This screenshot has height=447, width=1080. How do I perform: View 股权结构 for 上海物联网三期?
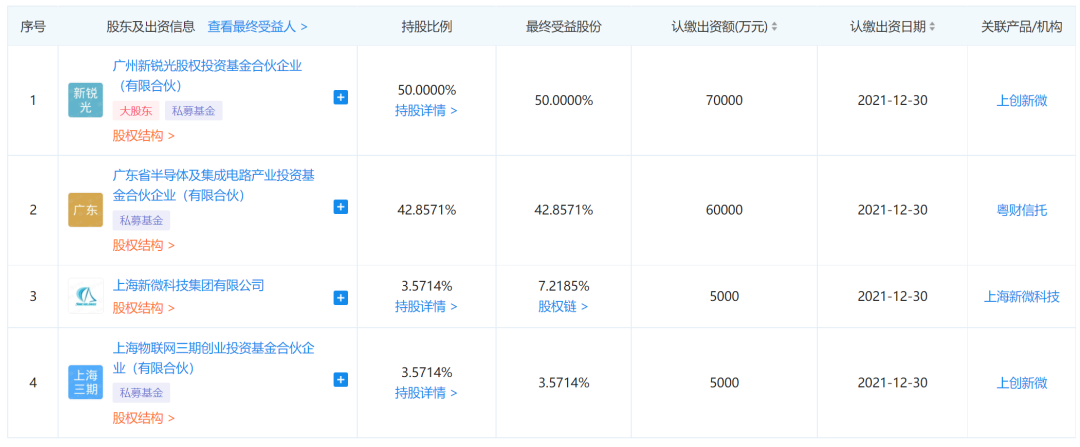[x=143, y=418]
